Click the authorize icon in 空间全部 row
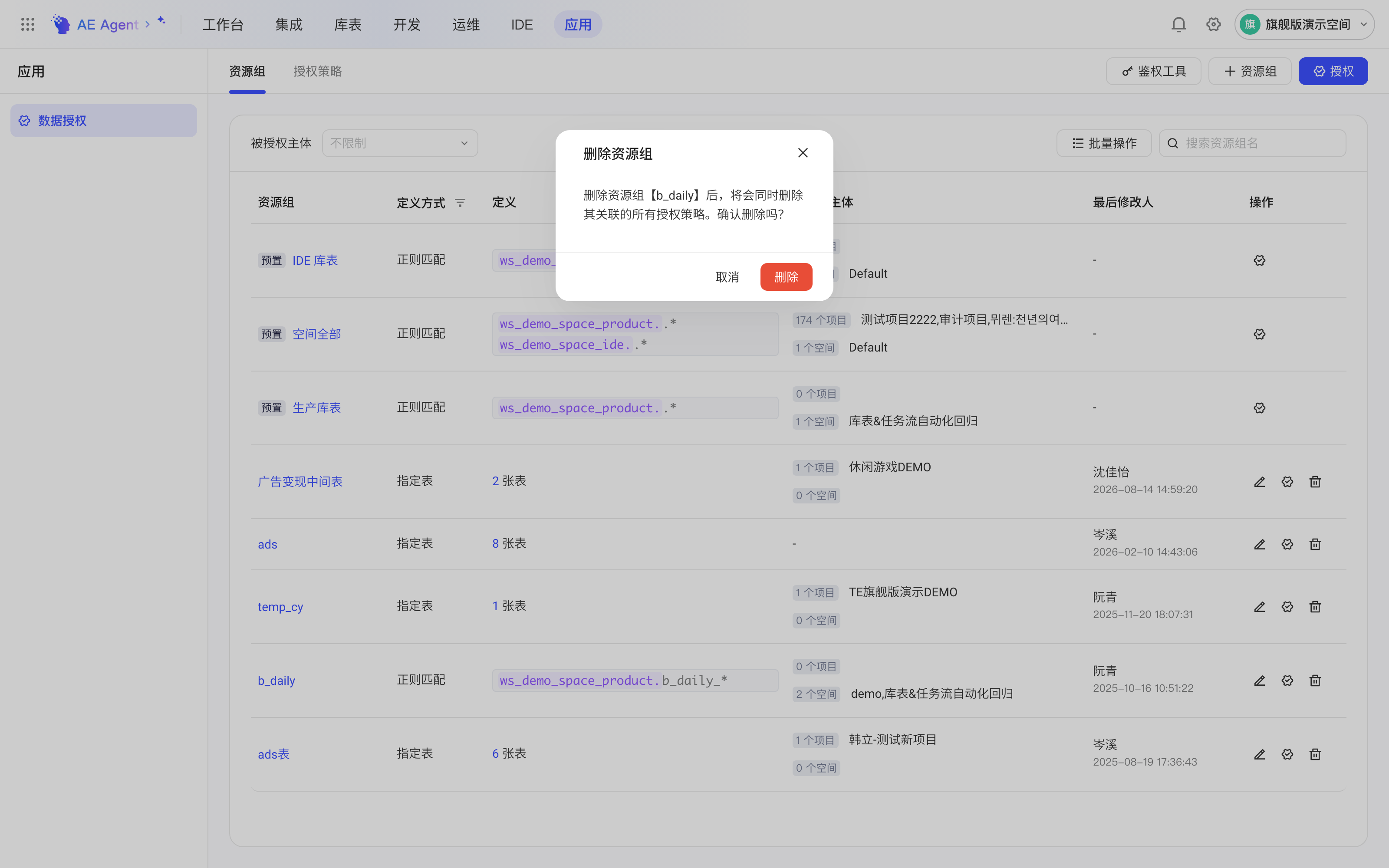 [x=1259, y=334]
